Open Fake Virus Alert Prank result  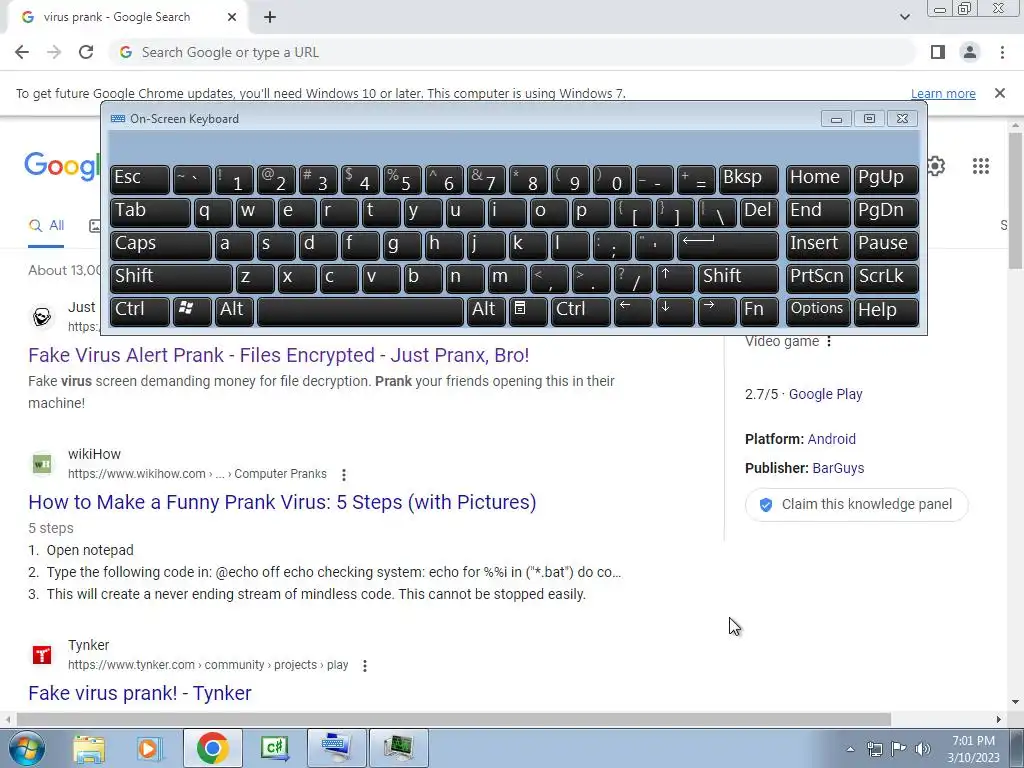click(x=279, y=355)
